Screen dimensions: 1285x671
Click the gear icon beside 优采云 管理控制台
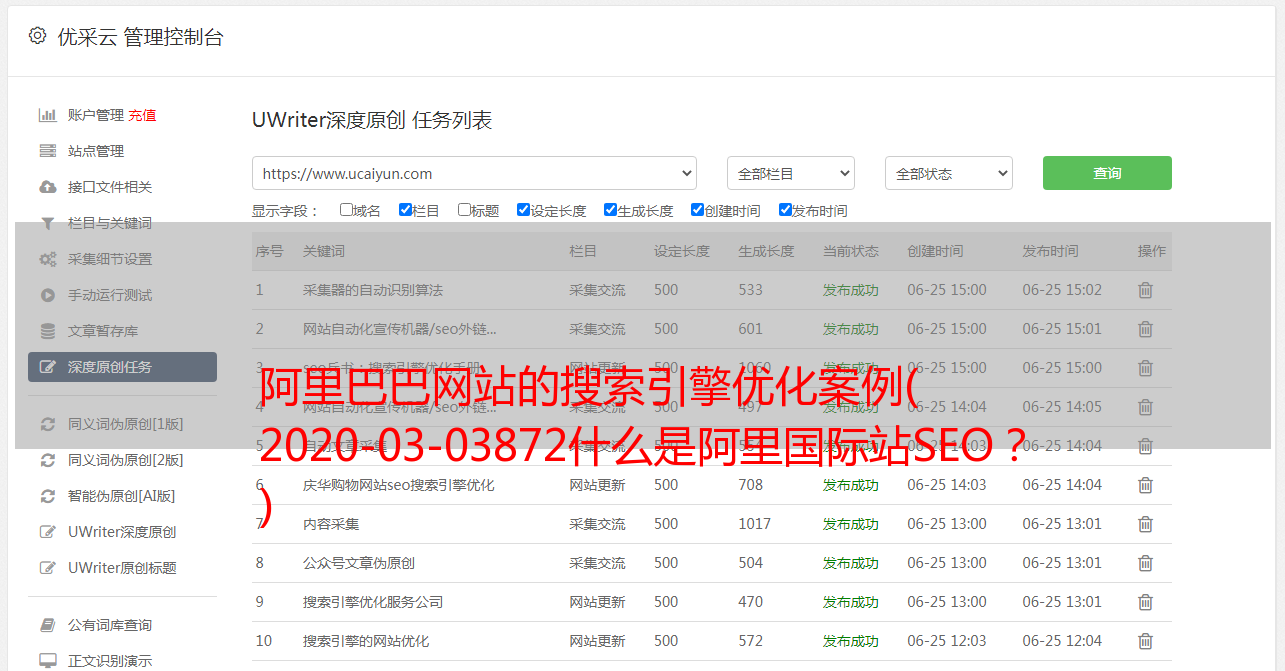click(x=37, y=36)
